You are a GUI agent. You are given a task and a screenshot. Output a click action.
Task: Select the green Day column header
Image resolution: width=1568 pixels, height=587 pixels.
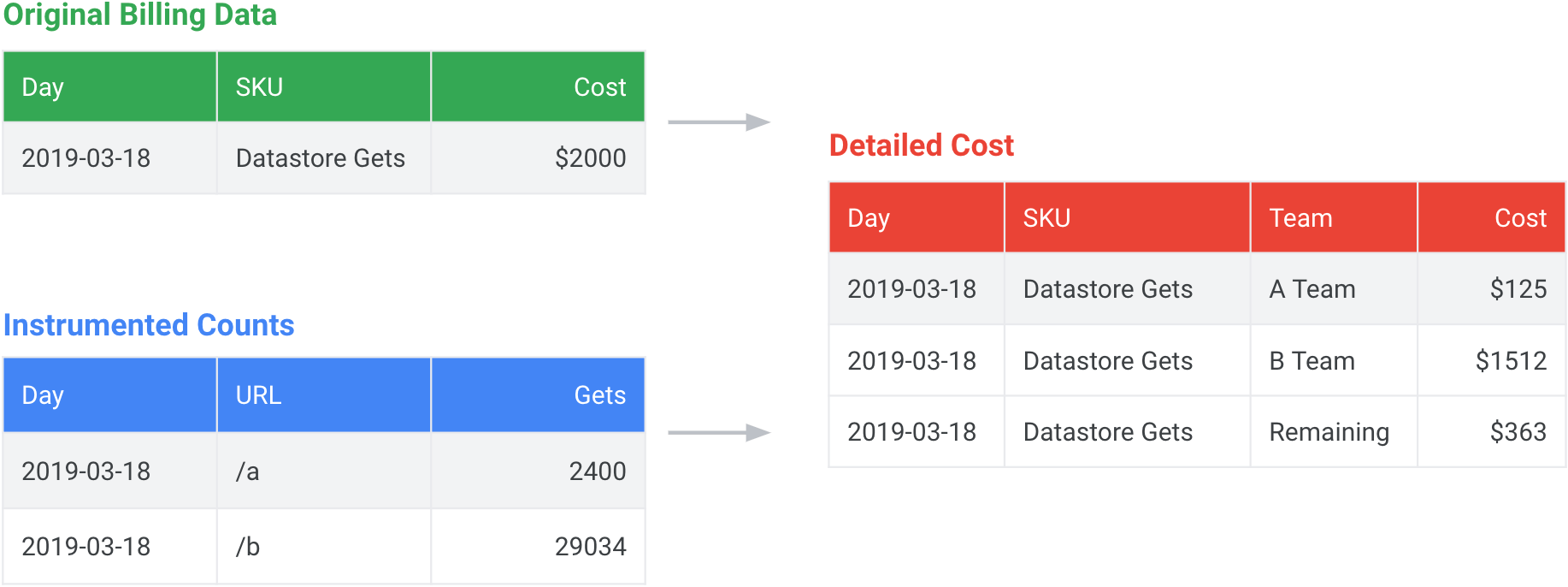click(x=43, y=87)
